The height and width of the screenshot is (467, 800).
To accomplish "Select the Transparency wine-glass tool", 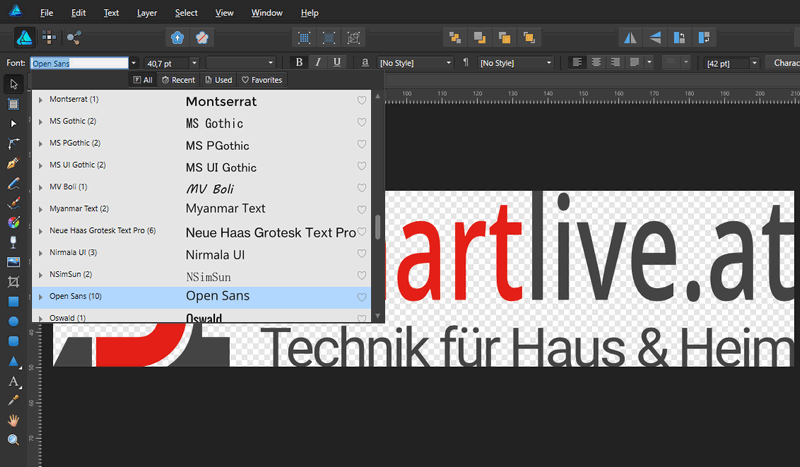I will click(x=14, y=242).
